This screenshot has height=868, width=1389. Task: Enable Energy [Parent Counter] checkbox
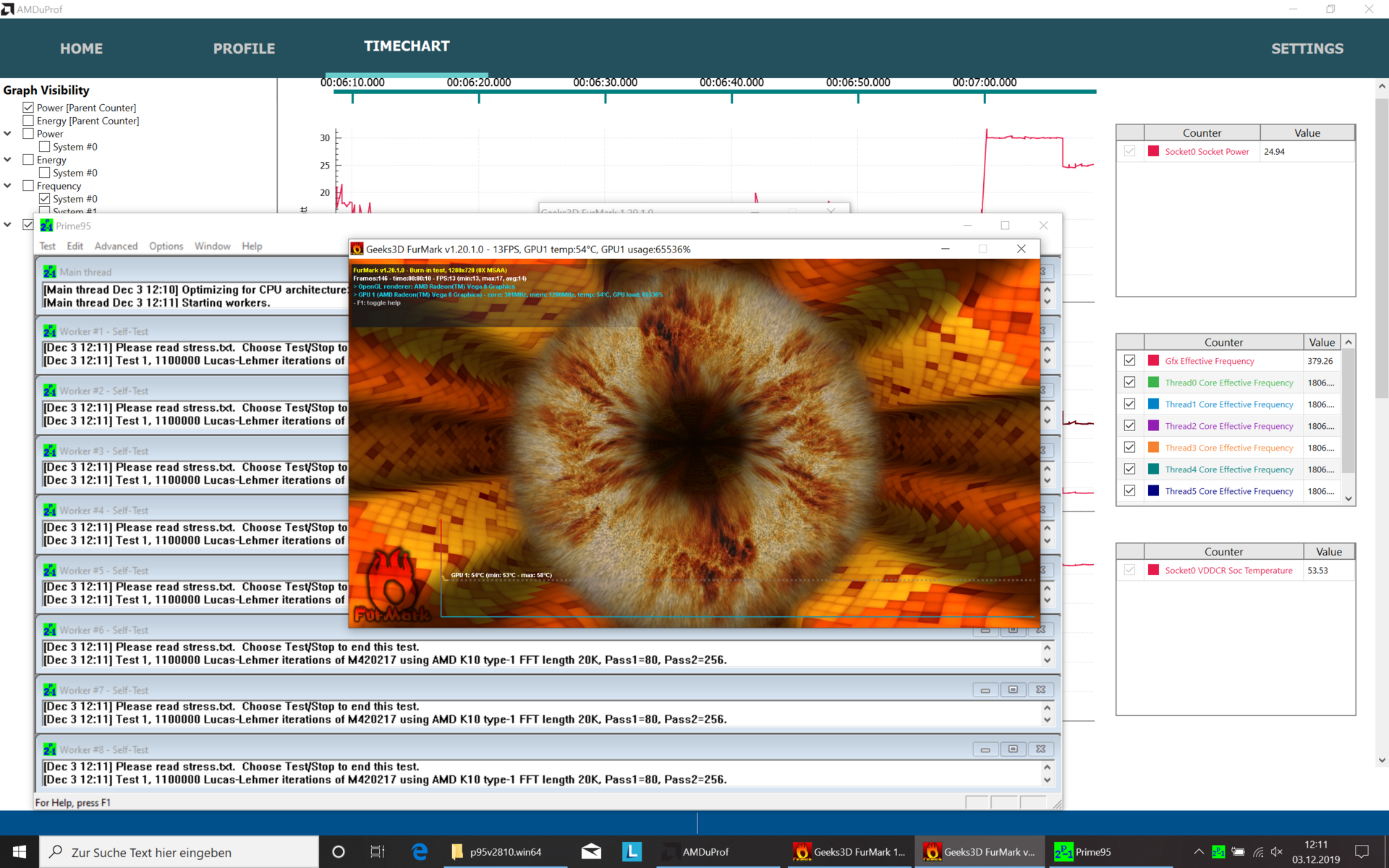point(28,121)
